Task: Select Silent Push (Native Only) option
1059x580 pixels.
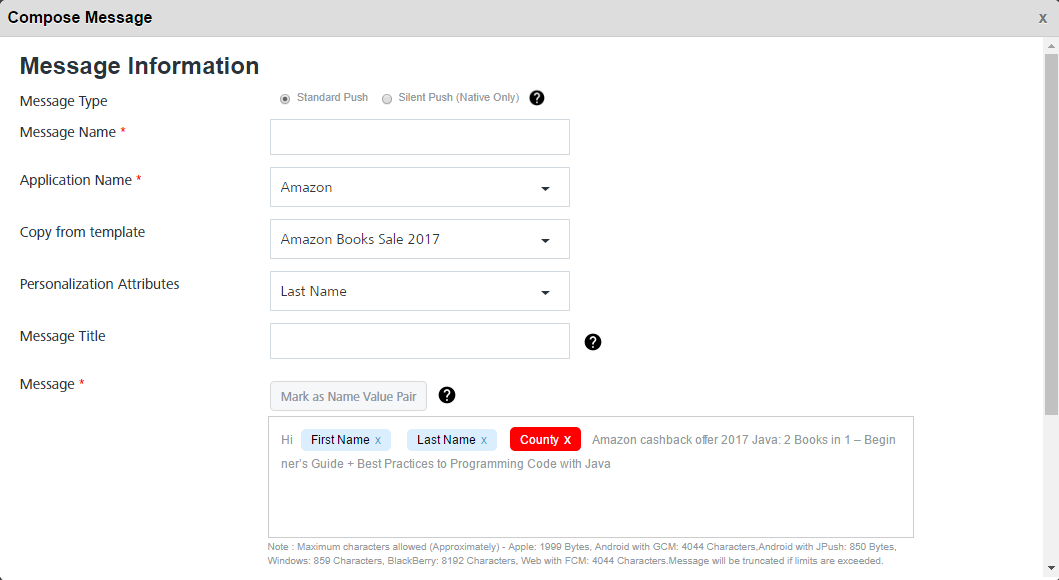Action: [387, 99]
